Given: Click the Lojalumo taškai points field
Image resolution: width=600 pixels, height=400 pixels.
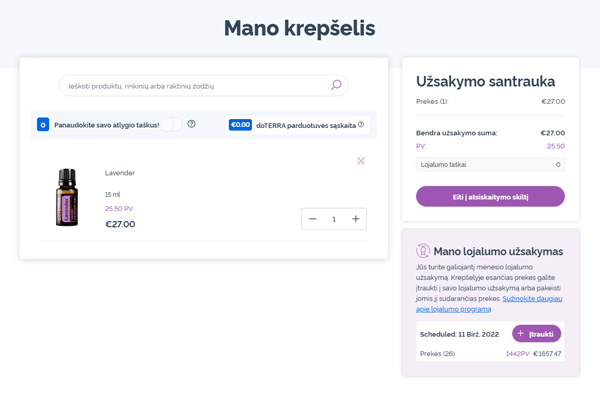Looking at the screenshot, I should (x=490, y=165).
